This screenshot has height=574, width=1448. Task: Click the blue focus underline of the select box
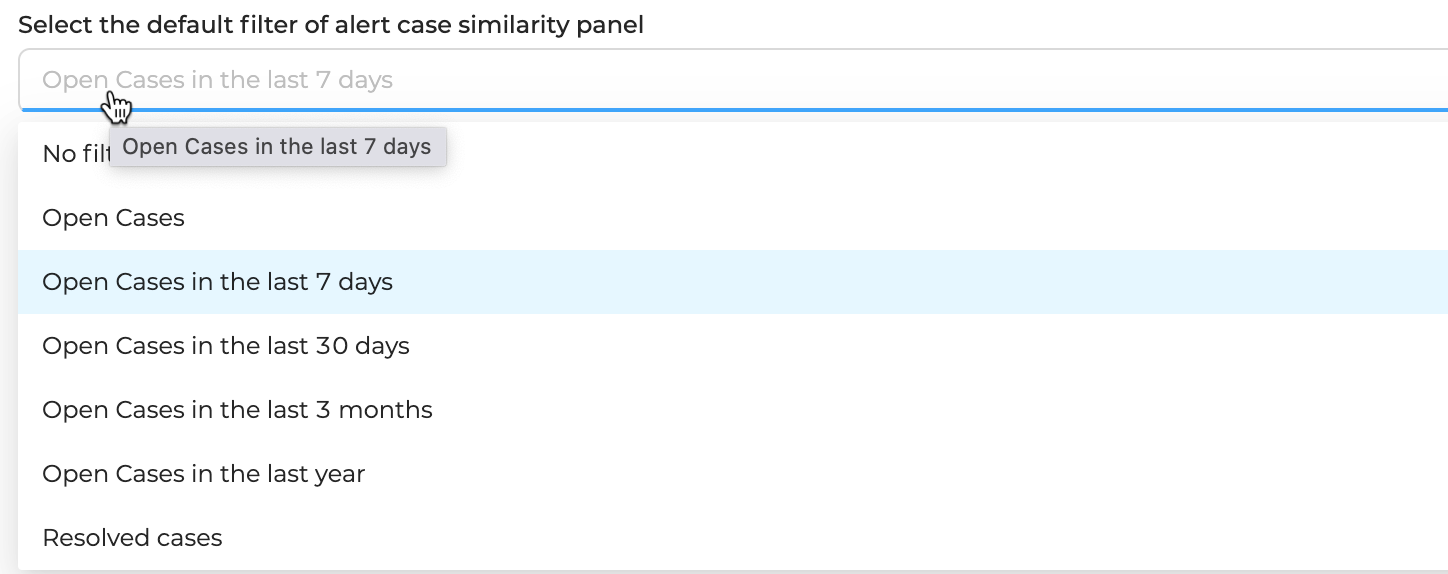tap(733, 109)
